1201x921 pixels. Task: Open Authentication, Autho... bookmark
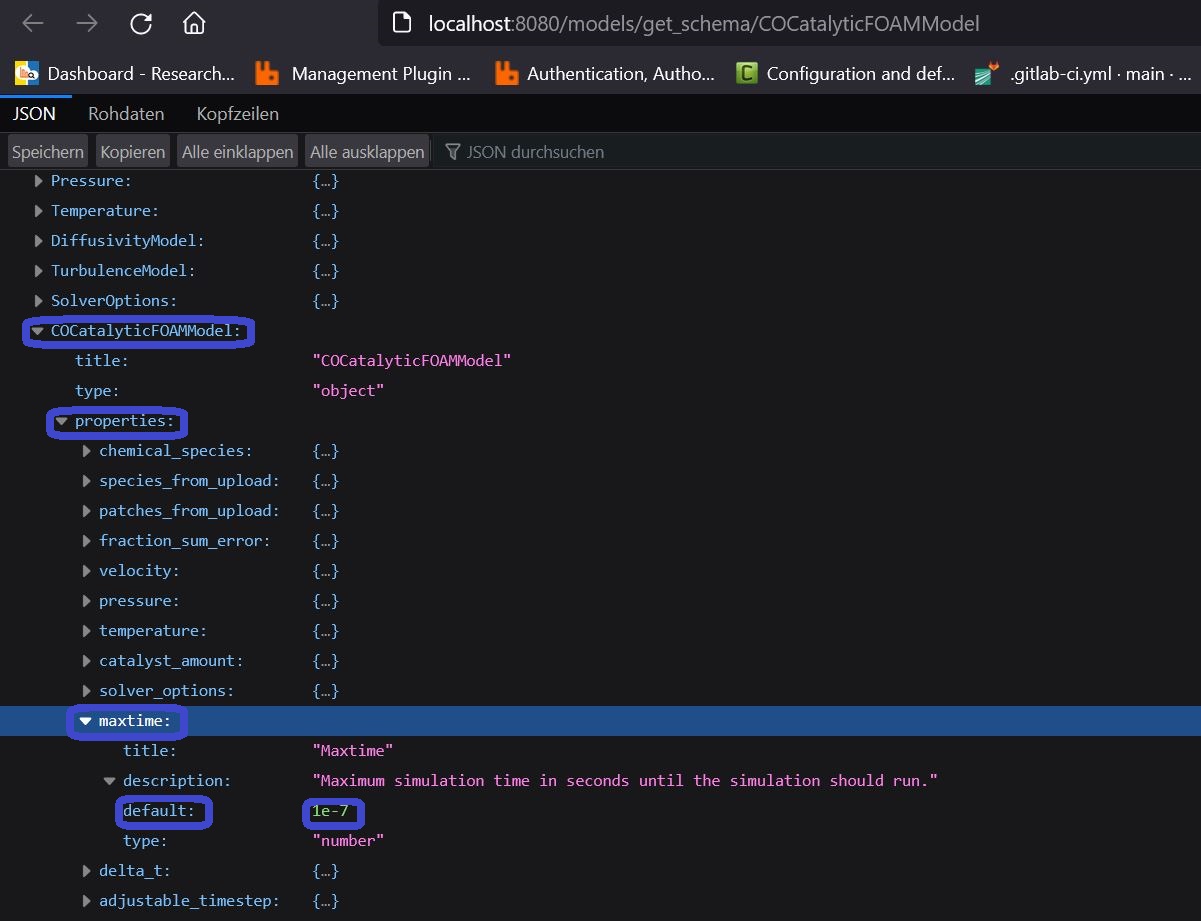click(x=606, y=73)
